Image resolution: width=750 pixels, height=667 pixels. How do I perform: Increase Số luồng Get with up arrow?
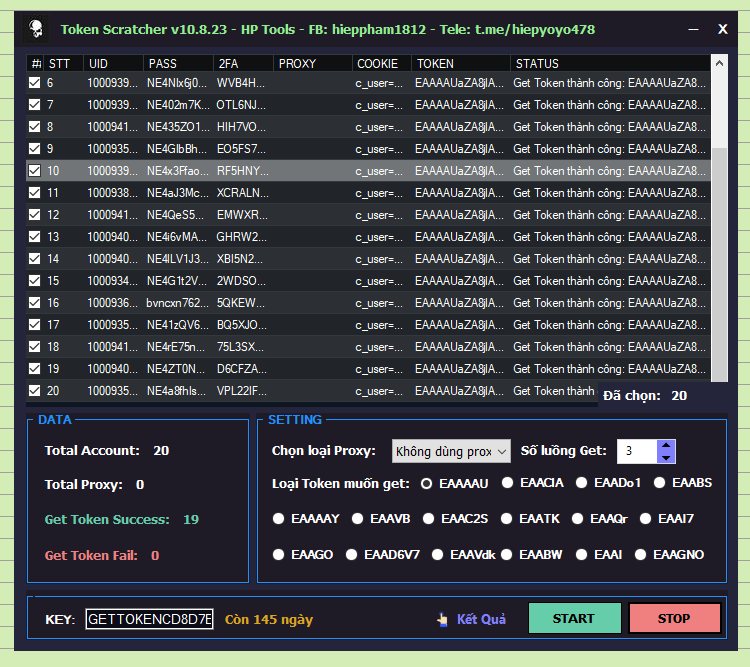666,446
